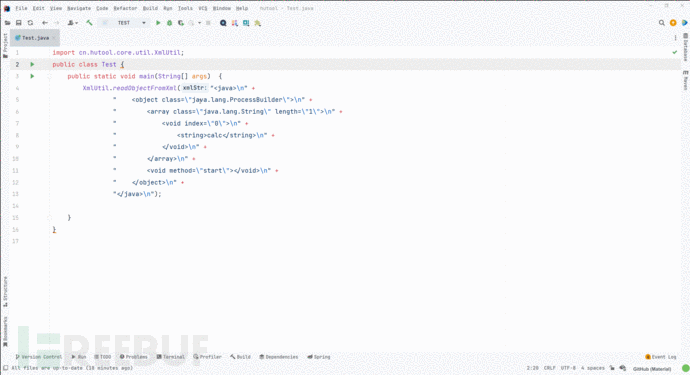
Task: Click the Stop square toolbar icon
Action: point(208,23)
